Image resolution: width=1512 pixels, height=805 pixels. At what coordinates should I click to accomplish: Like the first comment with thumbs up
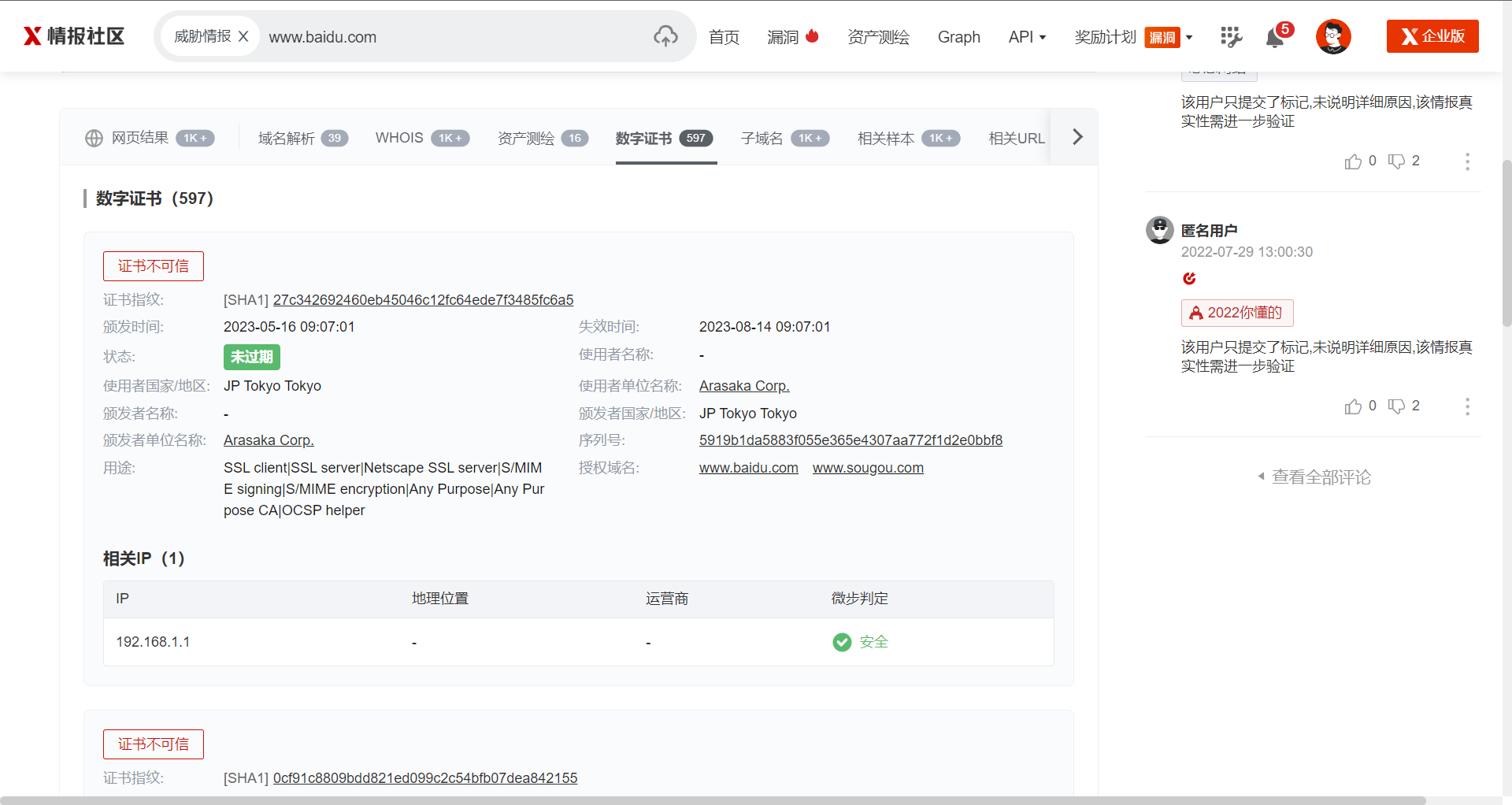pos(1353,161)
